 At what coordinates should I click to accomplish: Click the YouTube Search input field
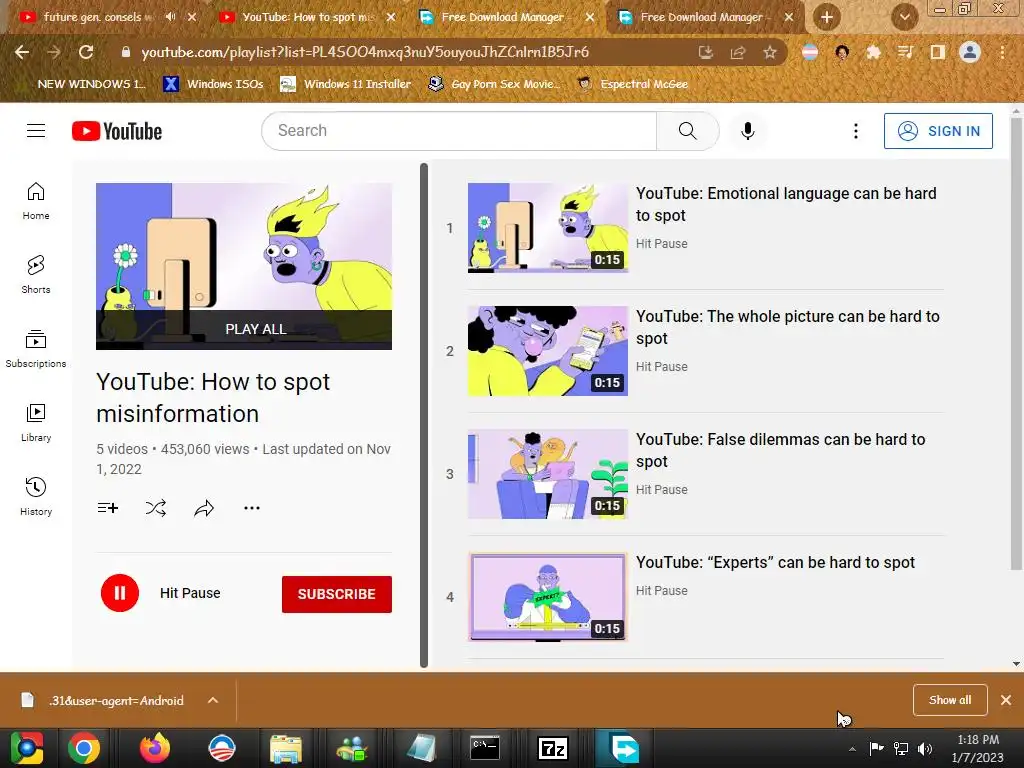tap(459, 131)
